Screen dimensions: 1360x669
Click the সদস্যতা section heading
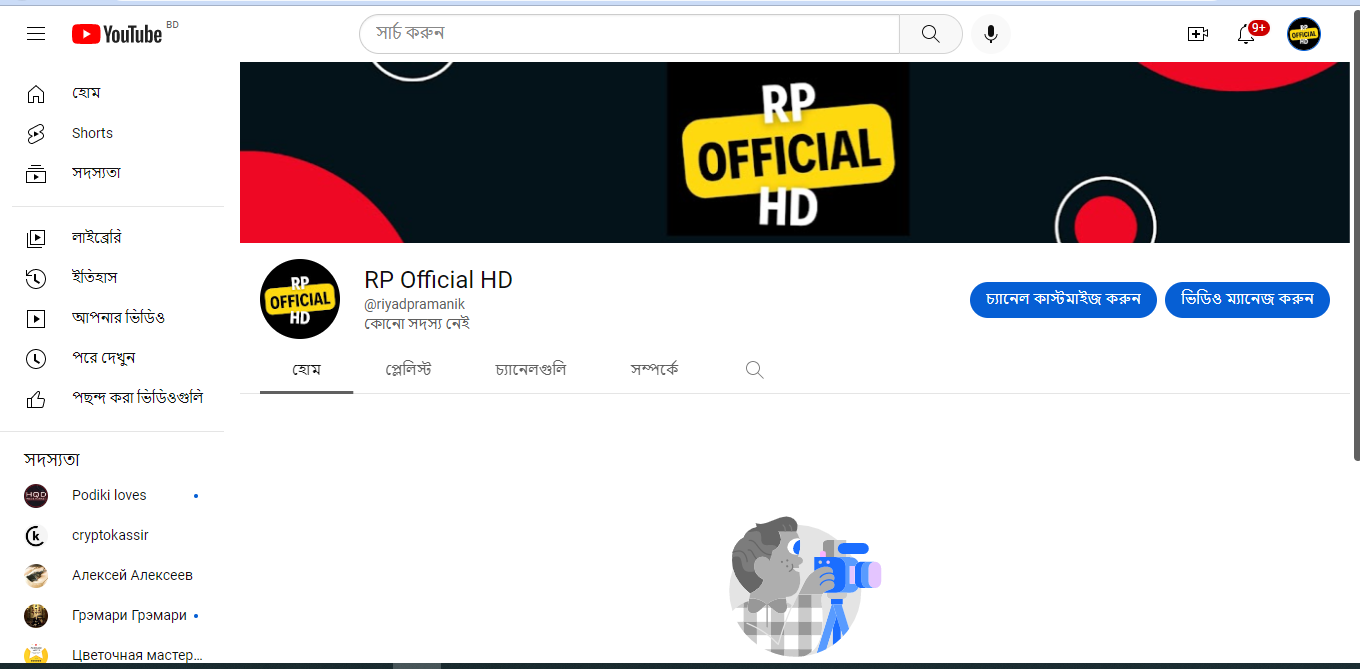[52, 460]
